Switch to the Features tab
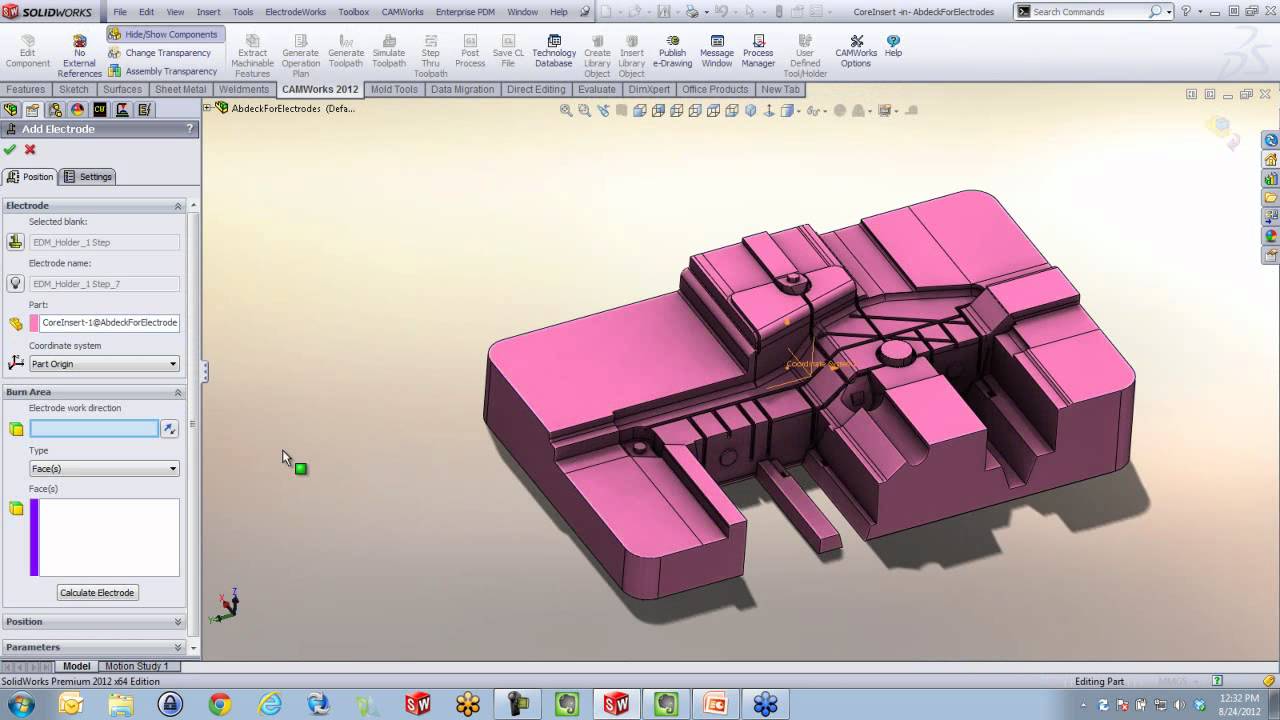Image resolution: width=1280 pixels, height=720 pixels. tap(26, 90)
